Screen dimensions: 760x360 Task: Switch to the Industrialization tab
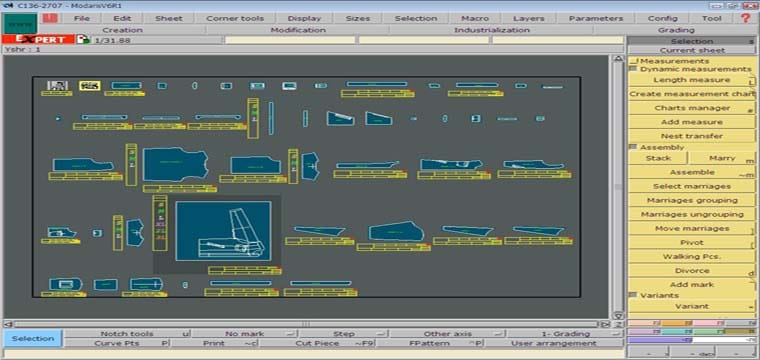pos(491,30)
